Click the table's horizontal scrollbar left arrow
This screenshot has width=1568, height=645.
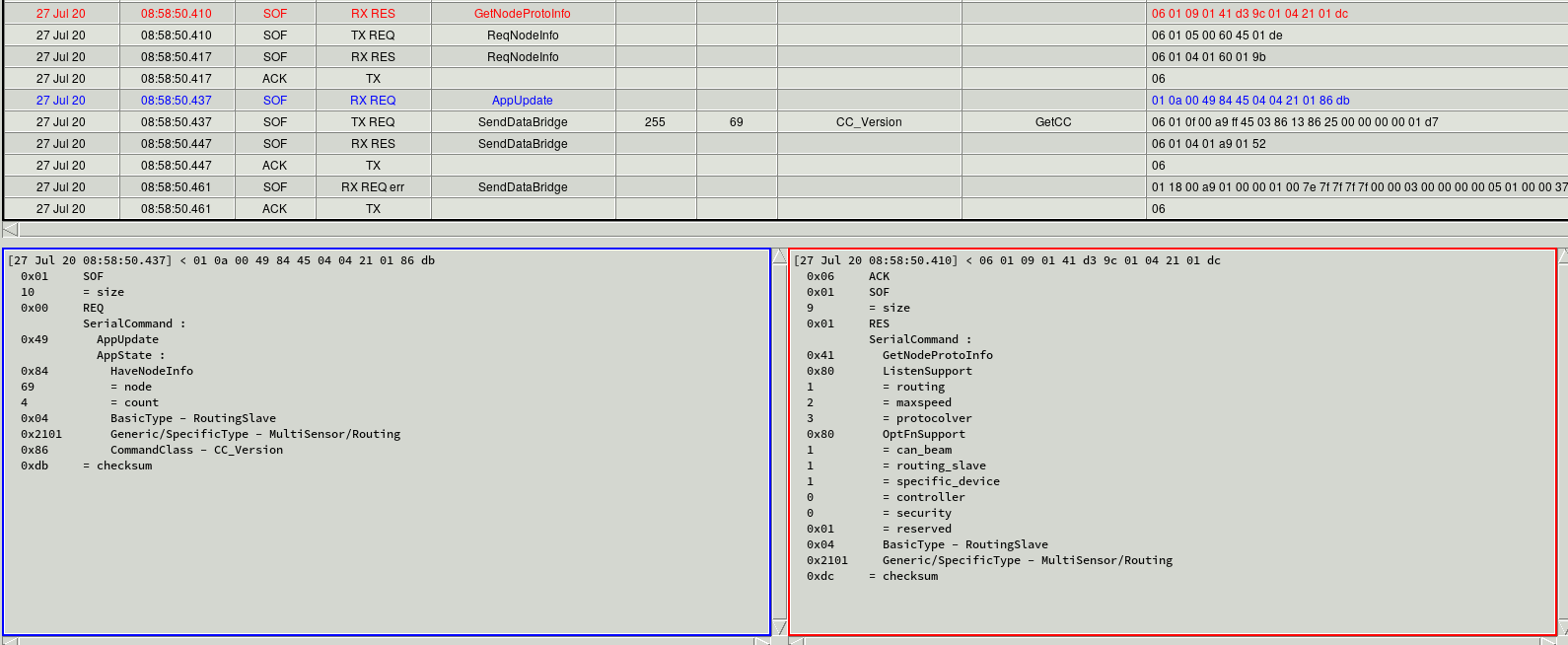(x=10, y=230)
